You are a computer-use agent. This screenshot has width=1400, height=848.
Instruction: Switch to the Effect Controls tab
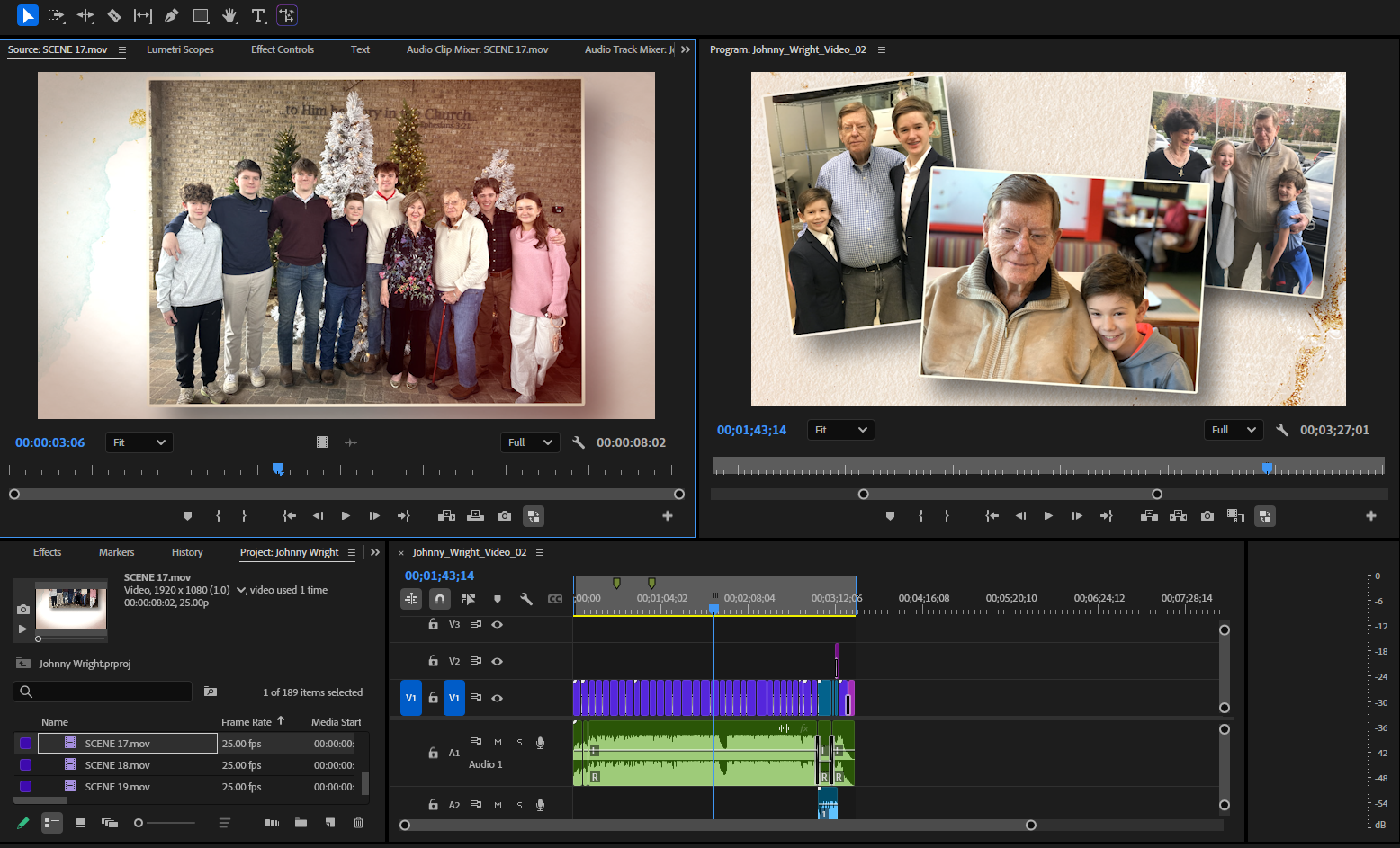click(282, 49)
